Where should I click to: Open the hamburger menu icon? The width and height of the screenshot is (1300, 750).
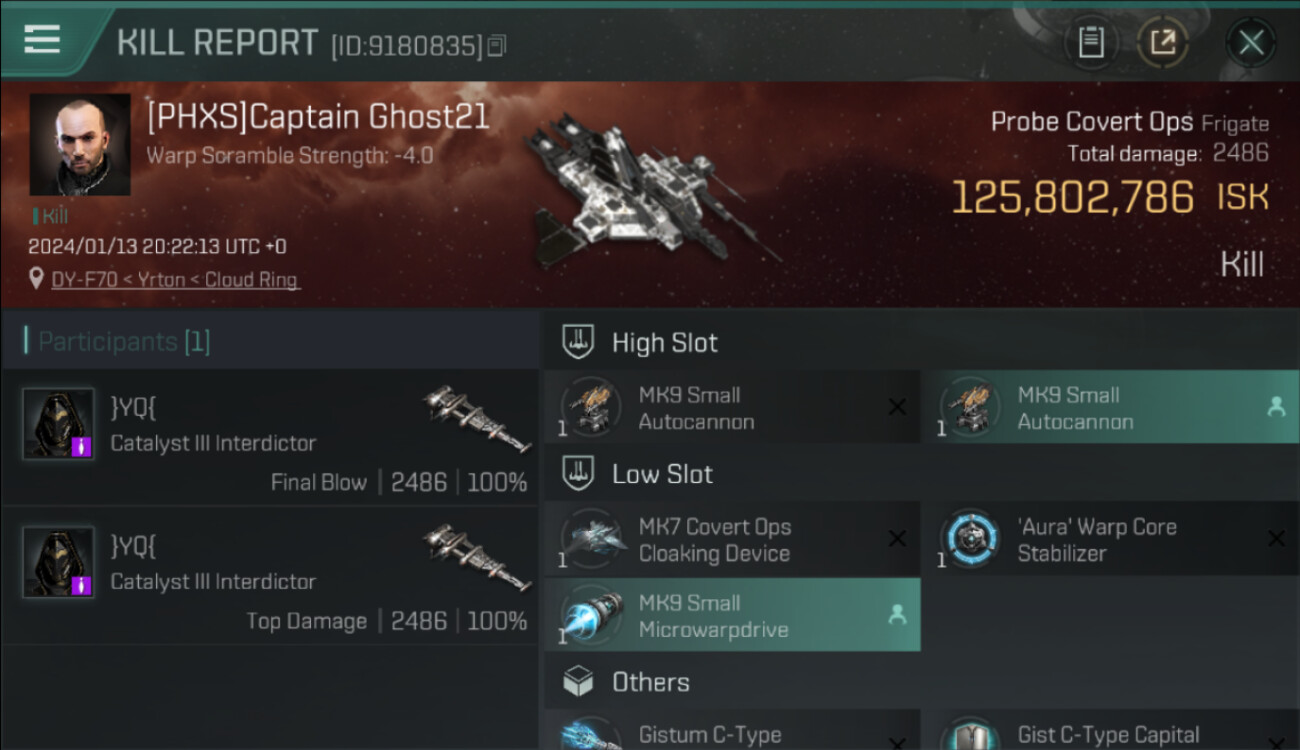point(42,40)
